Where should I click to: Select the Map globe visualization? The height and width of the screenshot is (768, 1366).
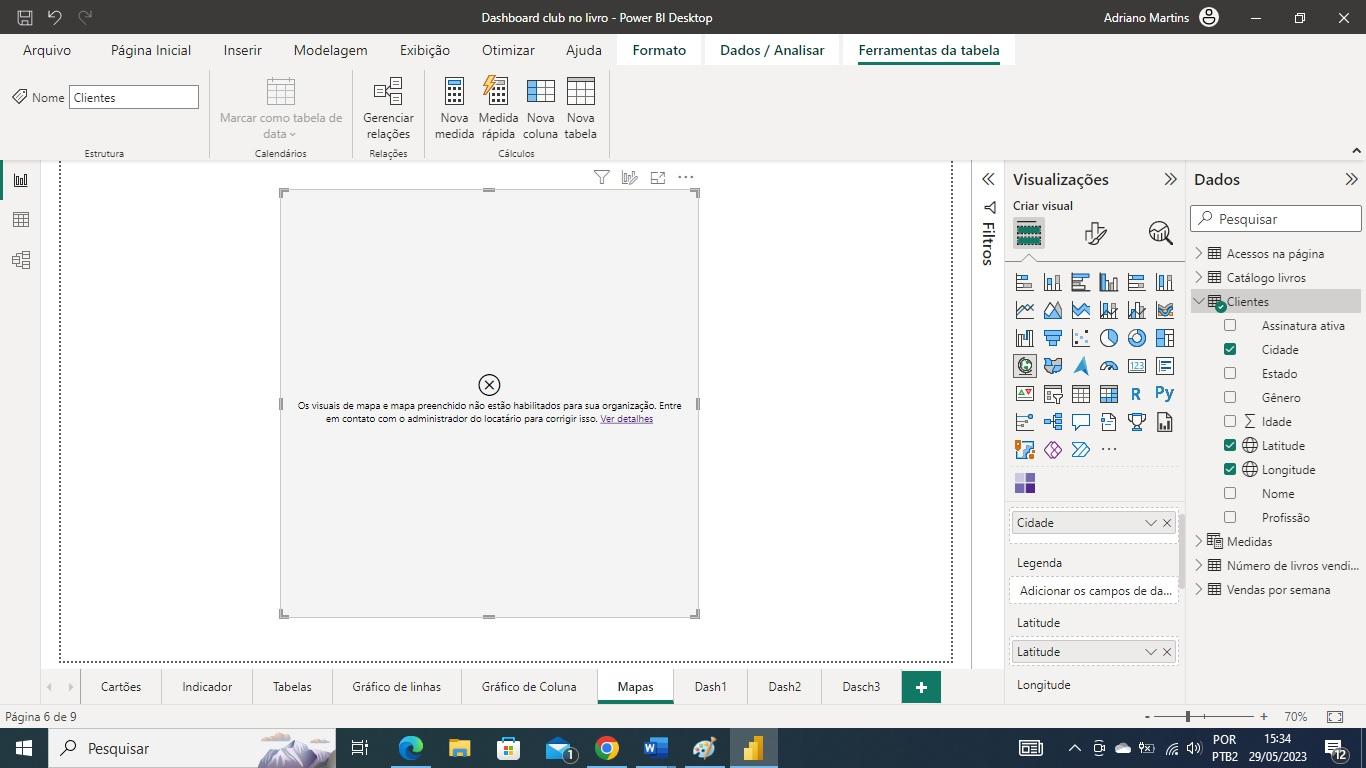tap(1024, 366)
